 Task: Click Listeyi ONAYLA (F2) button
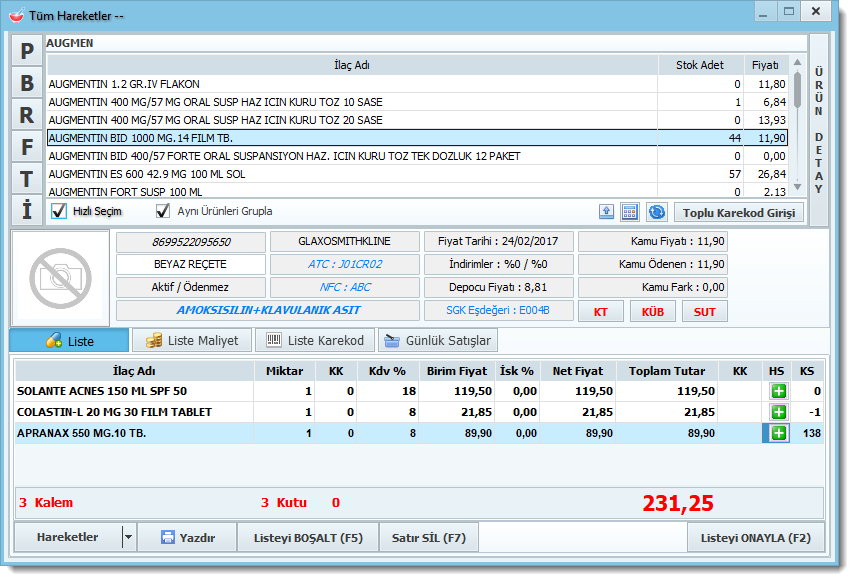(x=755, y=537)
